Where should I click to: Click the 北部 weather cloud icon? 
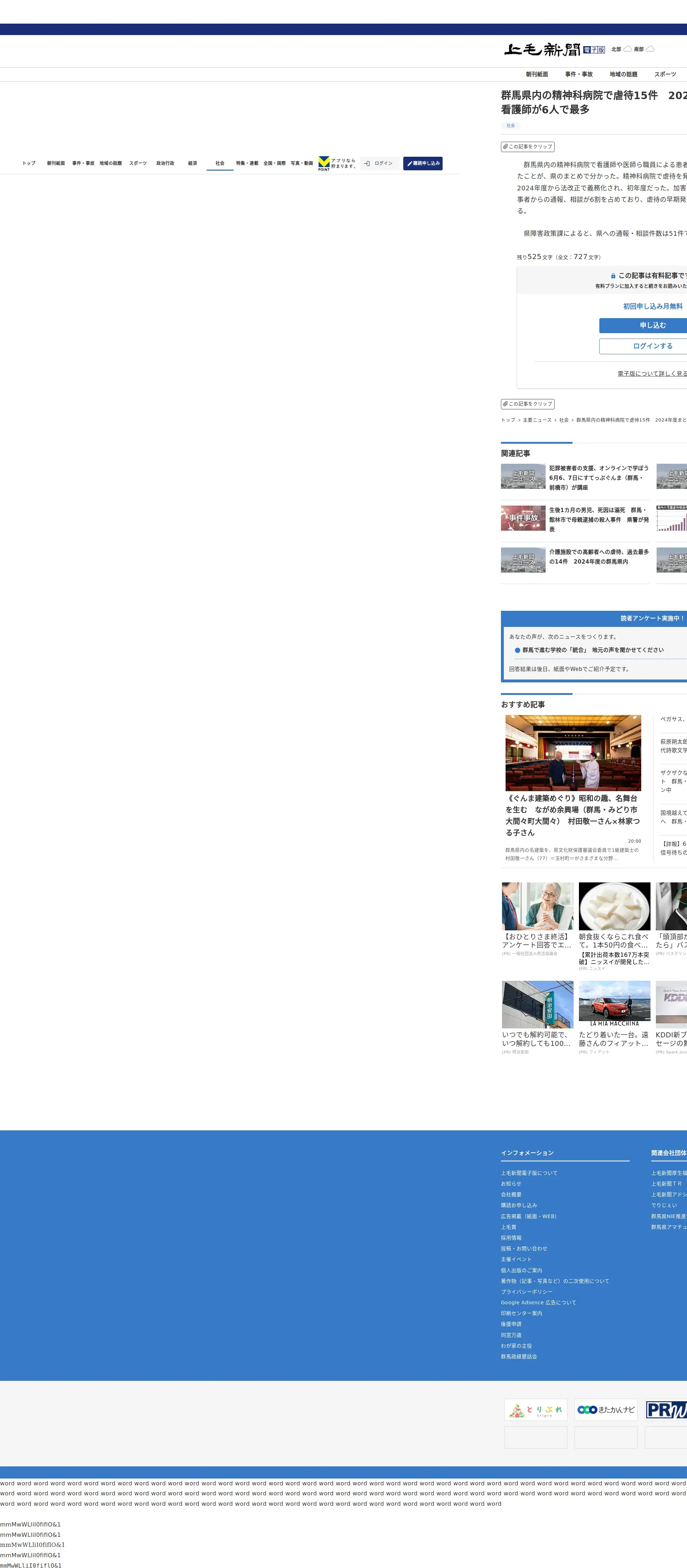coord(627,49)
